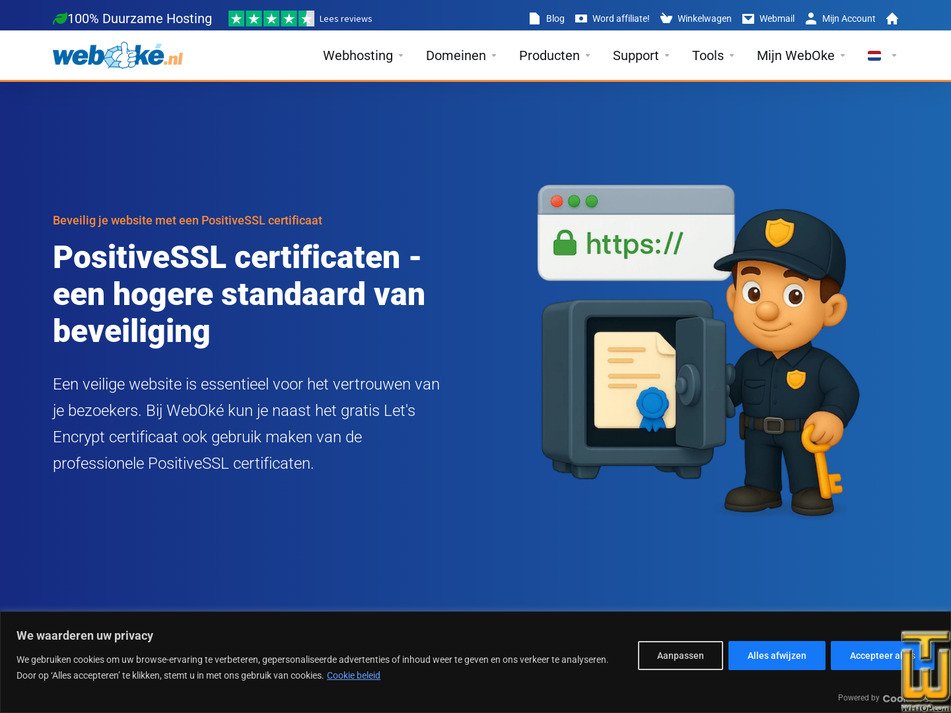Click the Webmail envelope icon

click(748, 19)
